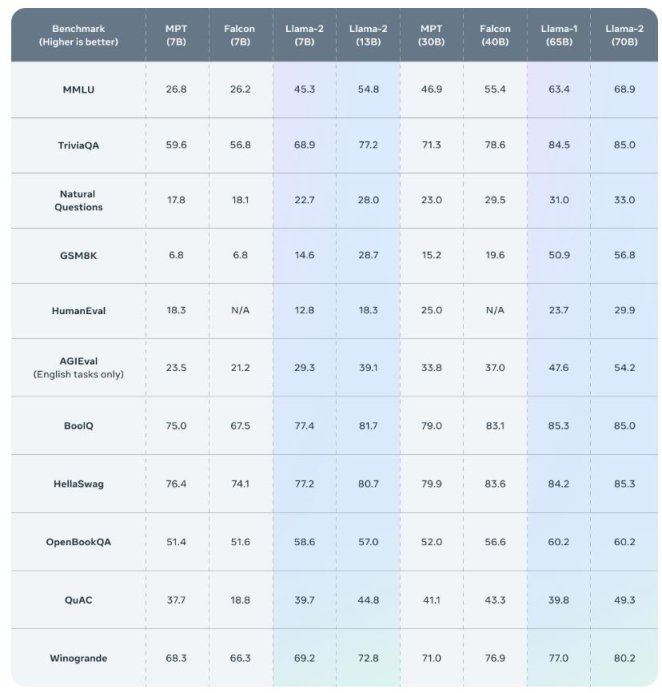
Task: Click the Llama-1 (65B) column header
Action: click(x=559, y=36)
